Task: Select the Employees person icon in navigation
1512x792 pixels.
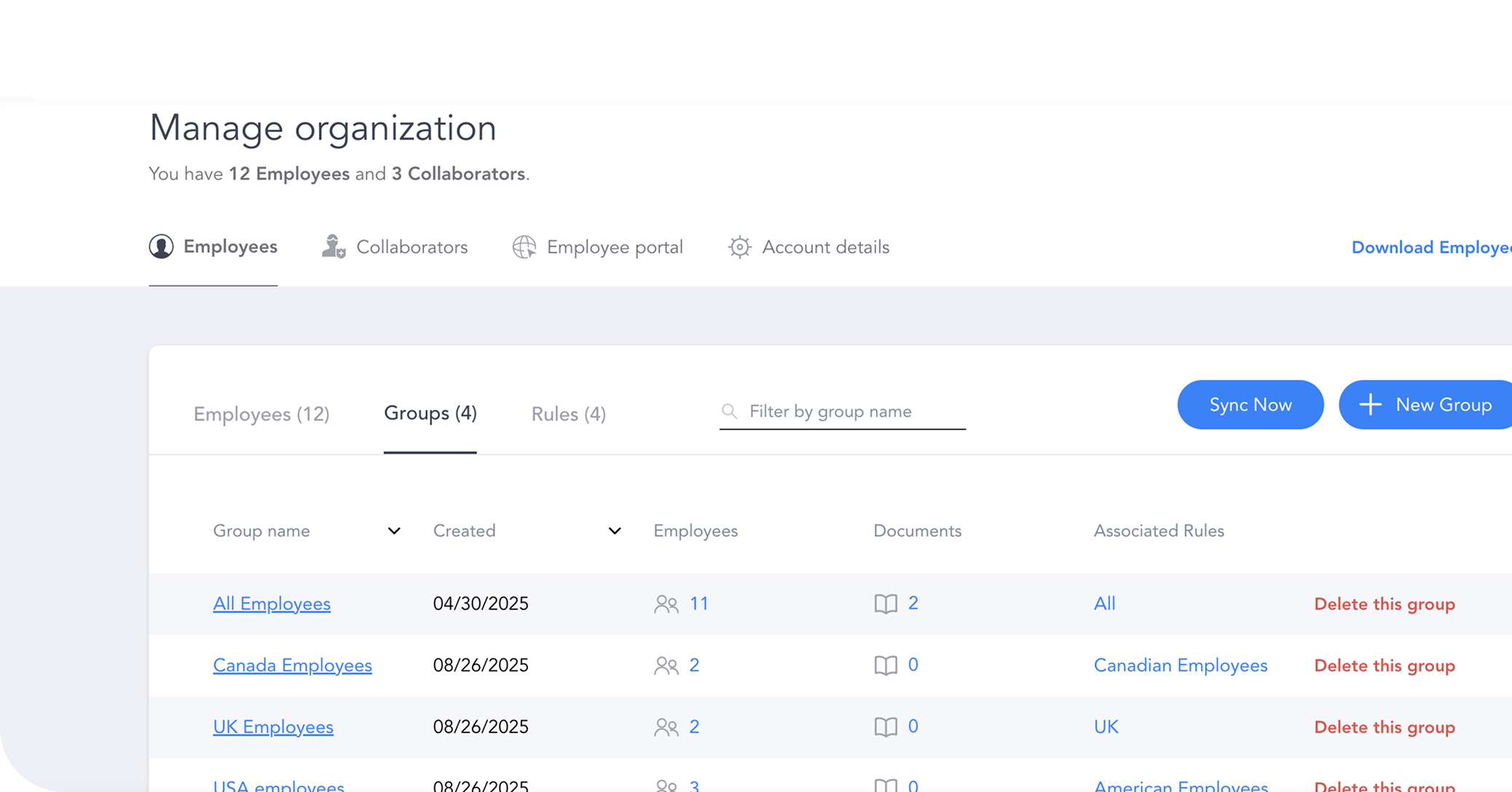Action: (x=160, y=247)
